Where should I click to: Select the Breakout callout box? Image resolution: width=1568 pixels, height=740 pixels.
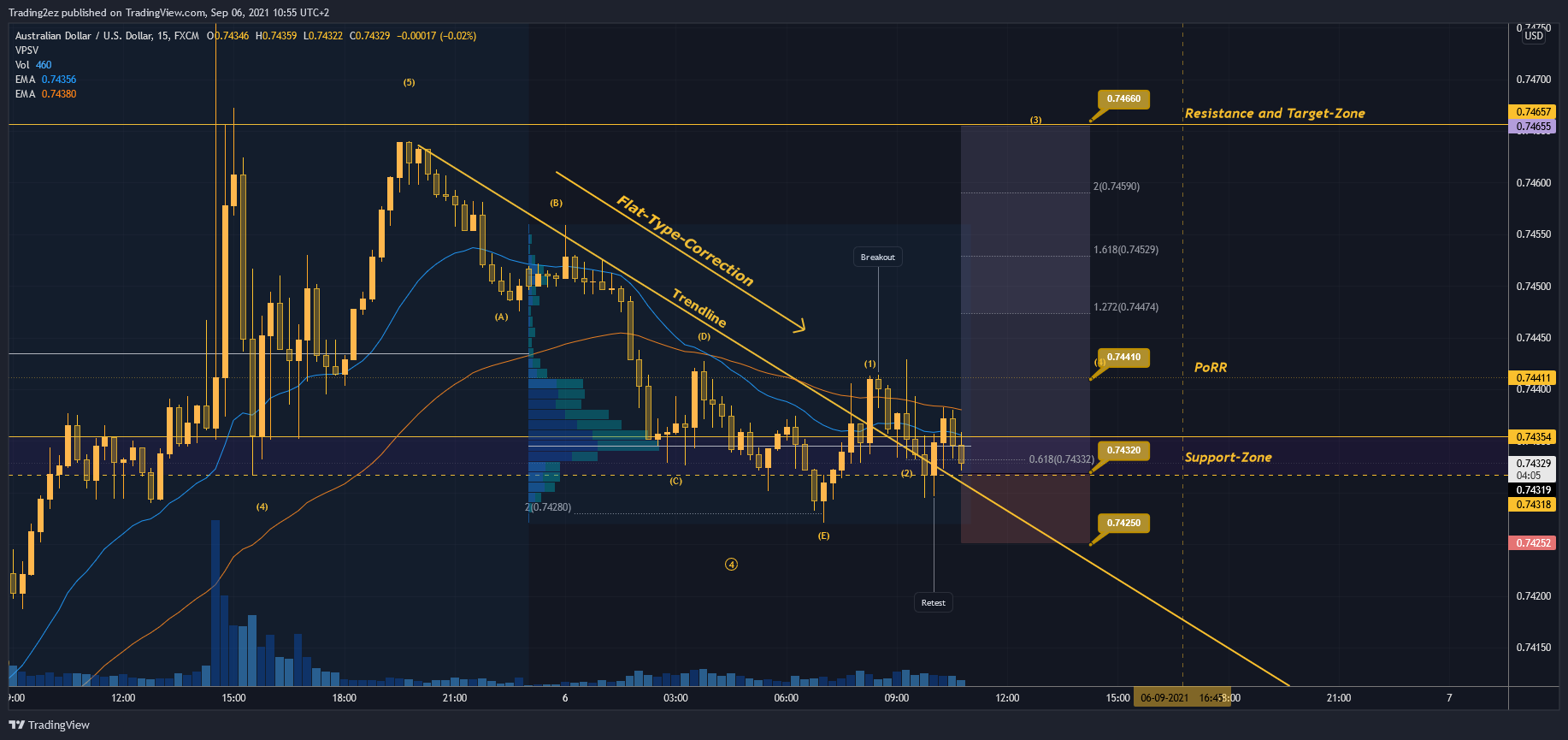pyautogui.click(x=878, y=257)
